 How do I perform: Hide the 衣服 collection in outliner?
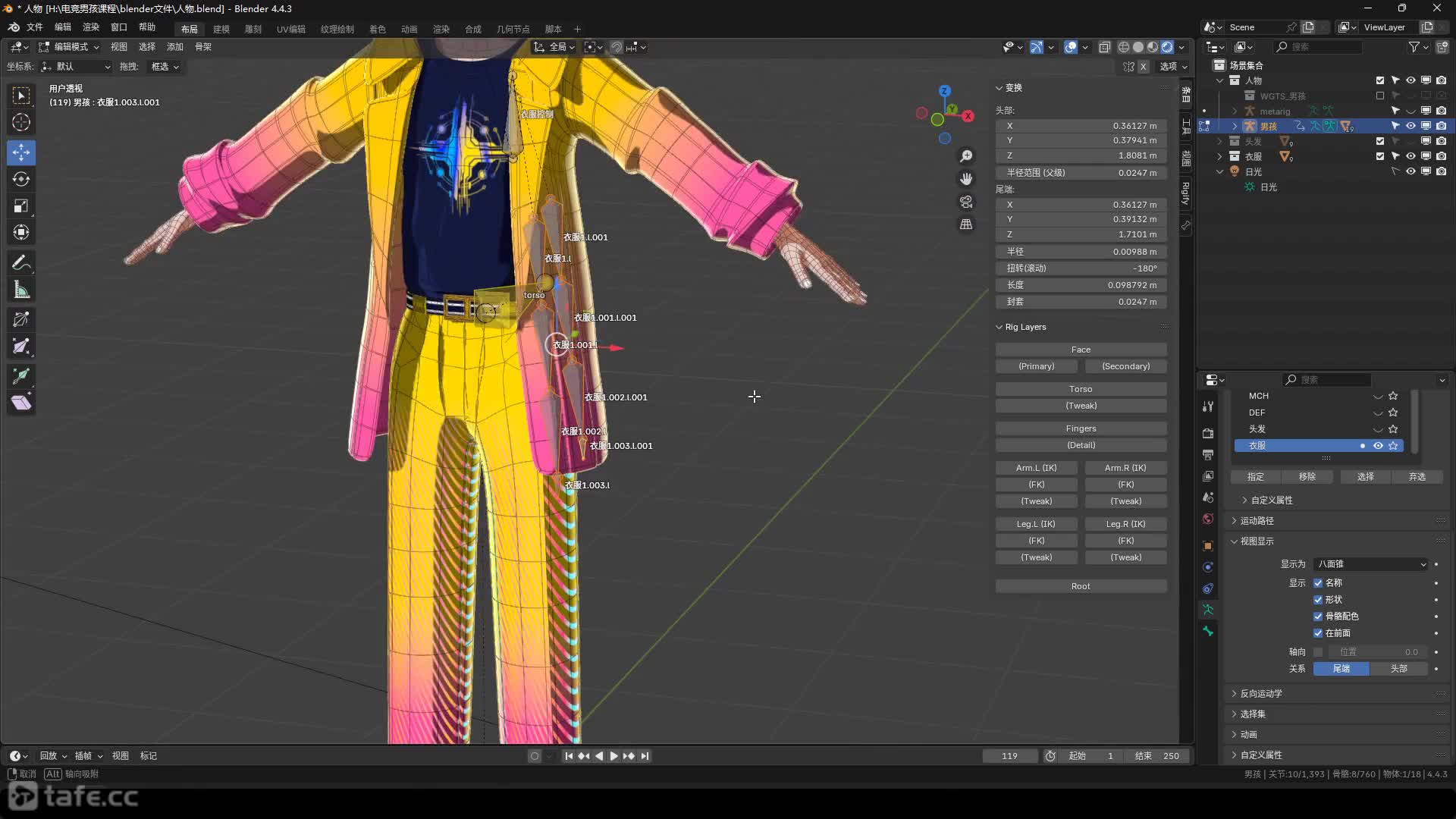click(1410, 156)
